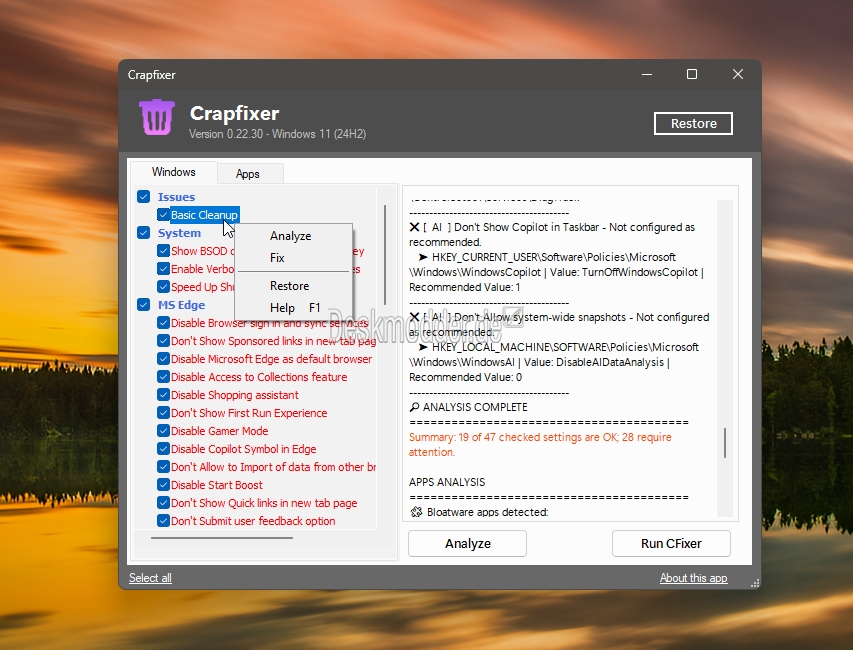Minimize the Crapfixer window

coord(647,75)
